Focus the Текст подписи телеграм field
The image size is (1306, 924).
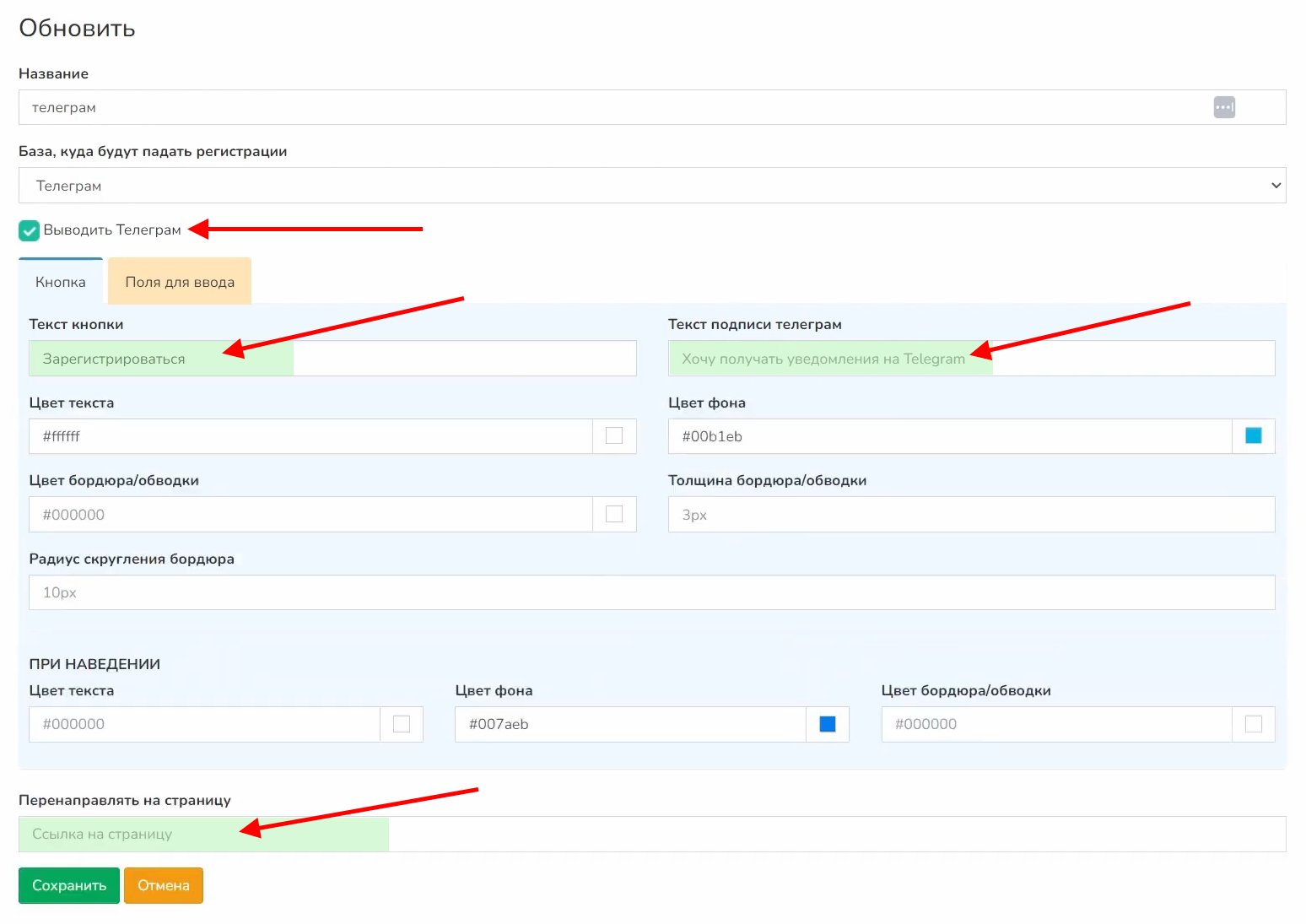pos(970,359)
